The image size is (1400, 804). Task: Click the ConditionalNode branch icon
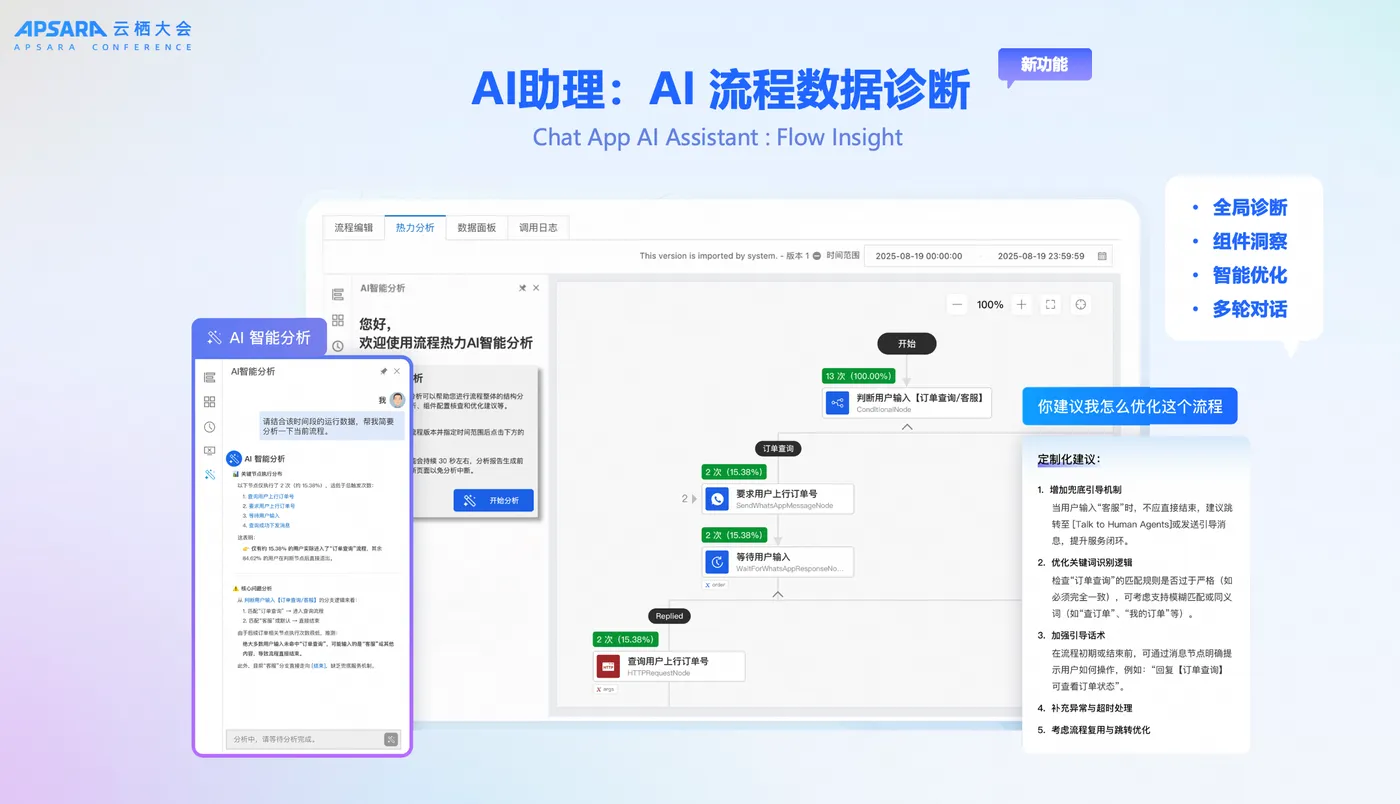pyautogui.click(x=838, y=403)
